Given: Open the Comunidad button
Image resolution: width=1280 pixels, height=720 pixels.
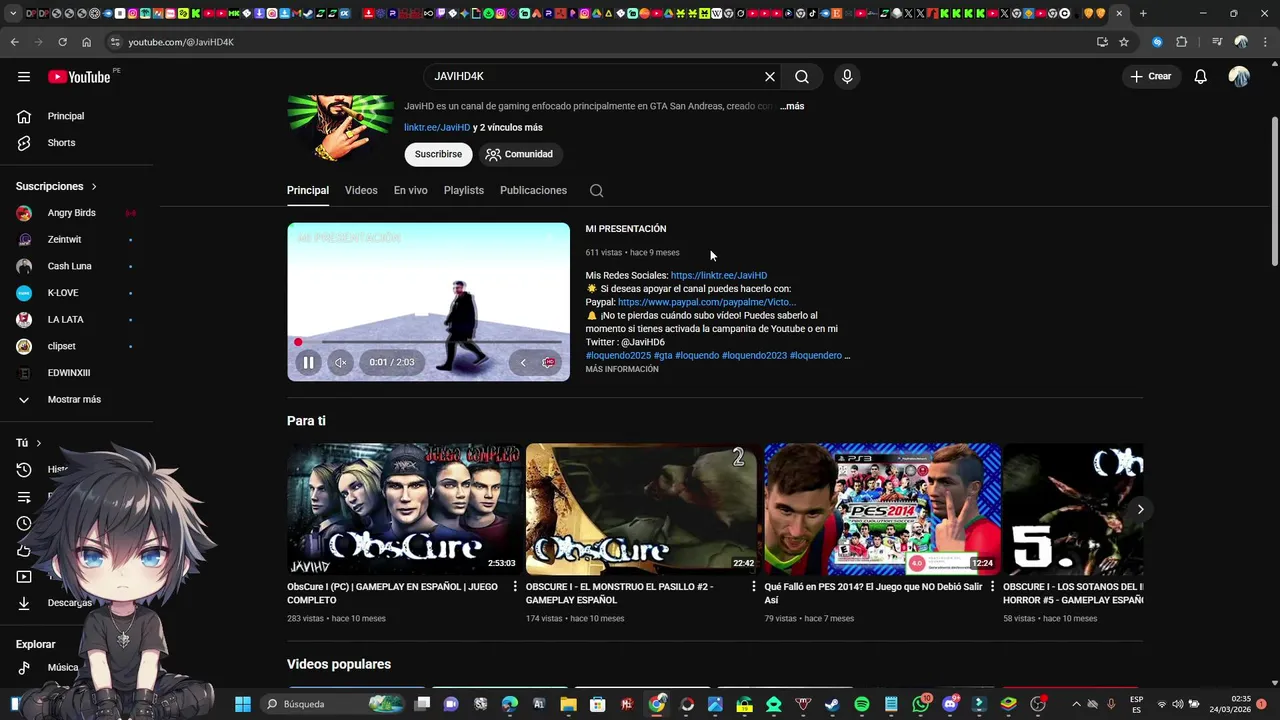Looking at the screenshot, I should 519,154.
